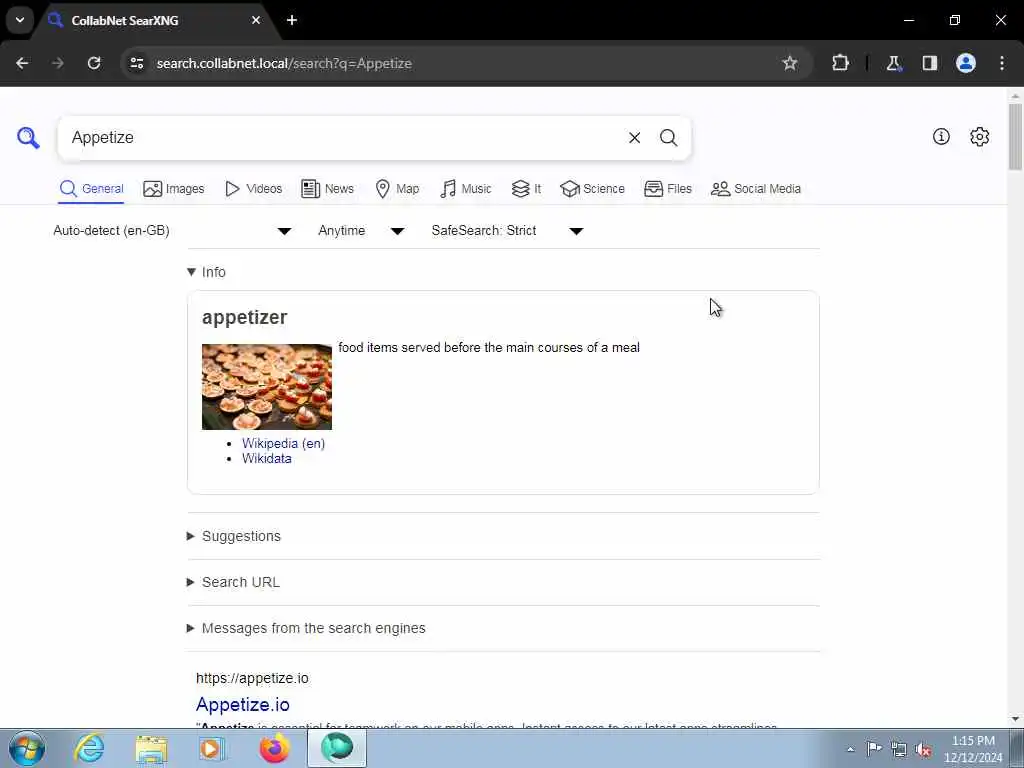Open the Auto-detect language dropdown
The image size is (1024, 768).
[172, 231]
